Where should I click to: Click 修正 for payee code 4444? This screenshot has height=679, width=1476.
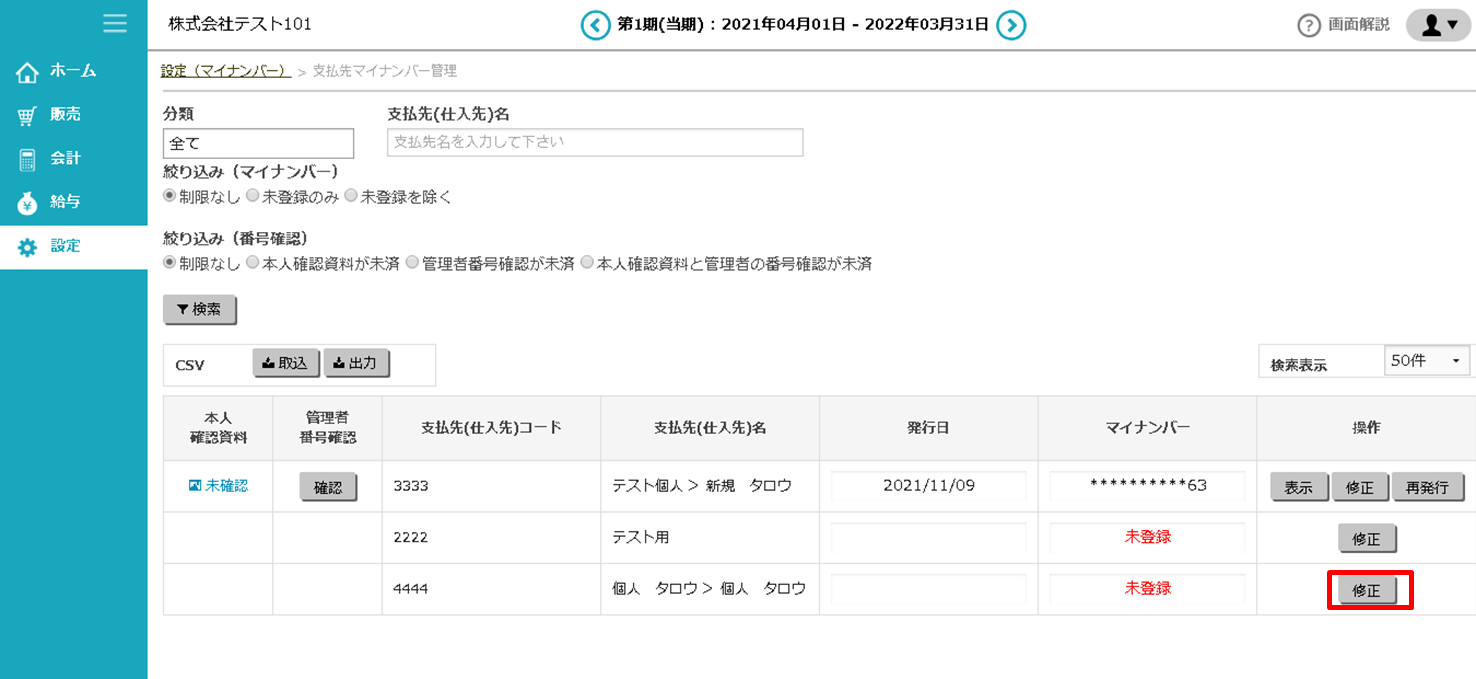[x=1367, y=590]
